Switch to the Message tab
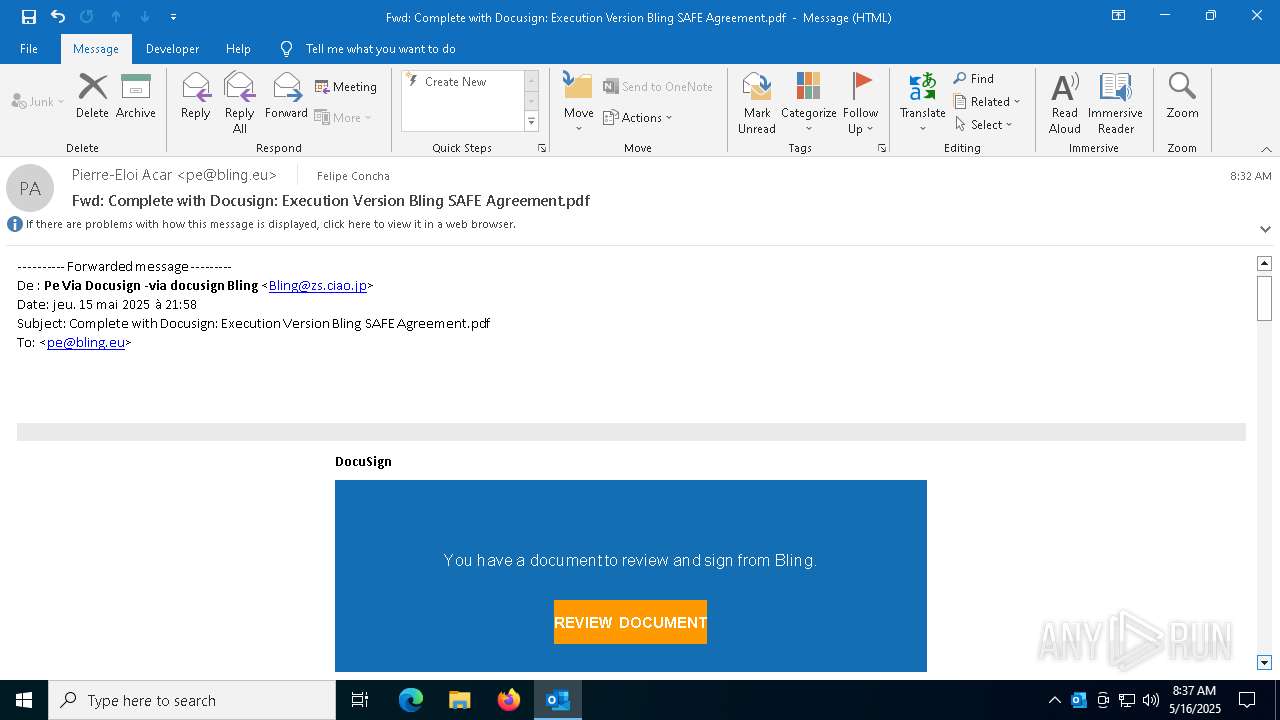This screenshot has width=1280, height=720. [x=96, y=49]
